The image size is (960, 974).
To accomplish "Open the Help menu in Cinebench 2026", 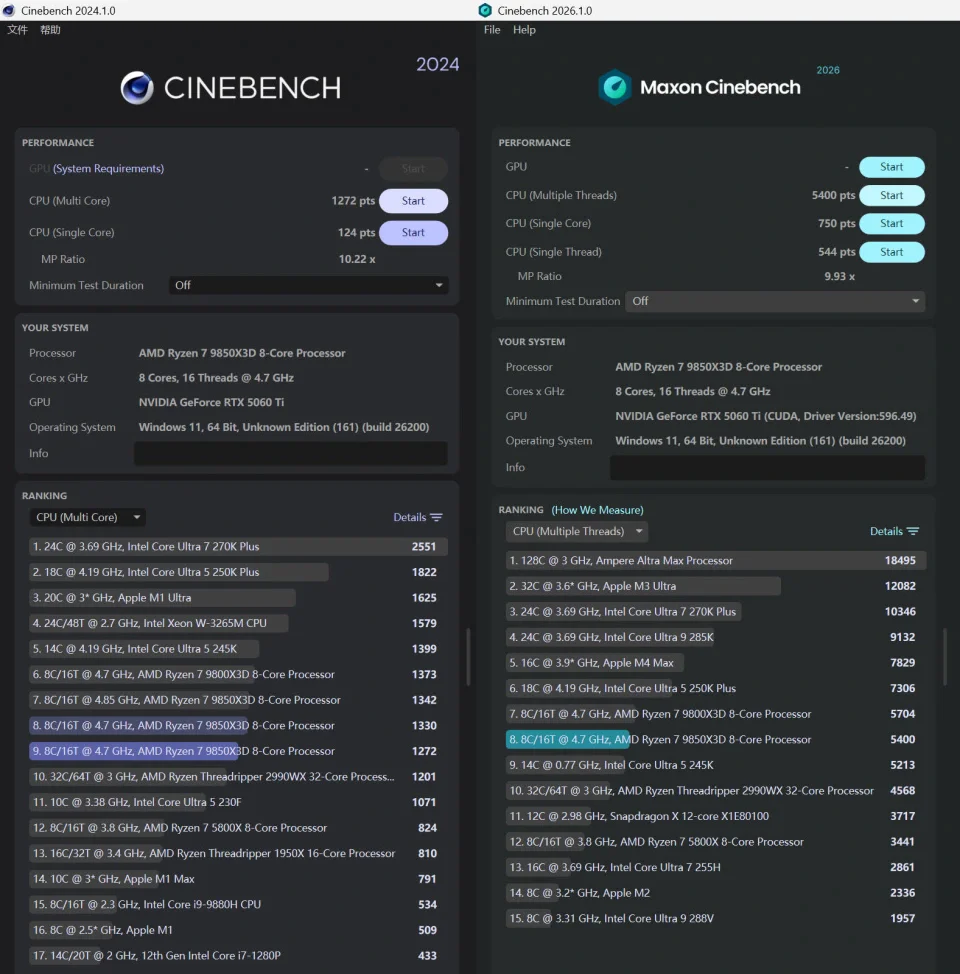I will tap(524, 30).
